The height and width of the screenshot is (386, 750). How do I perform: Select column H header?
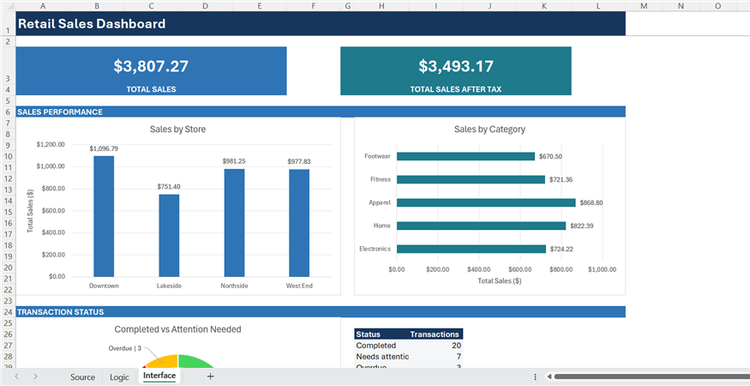381,6
